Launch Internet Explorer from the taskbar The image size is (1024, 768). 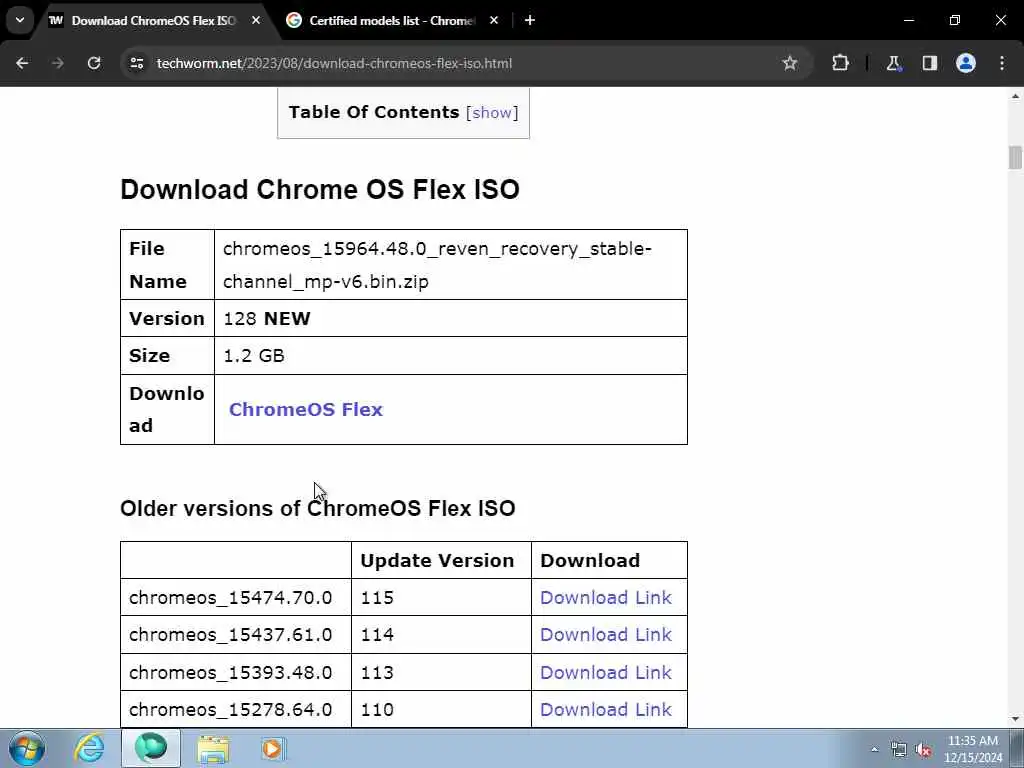pos(89,748)
